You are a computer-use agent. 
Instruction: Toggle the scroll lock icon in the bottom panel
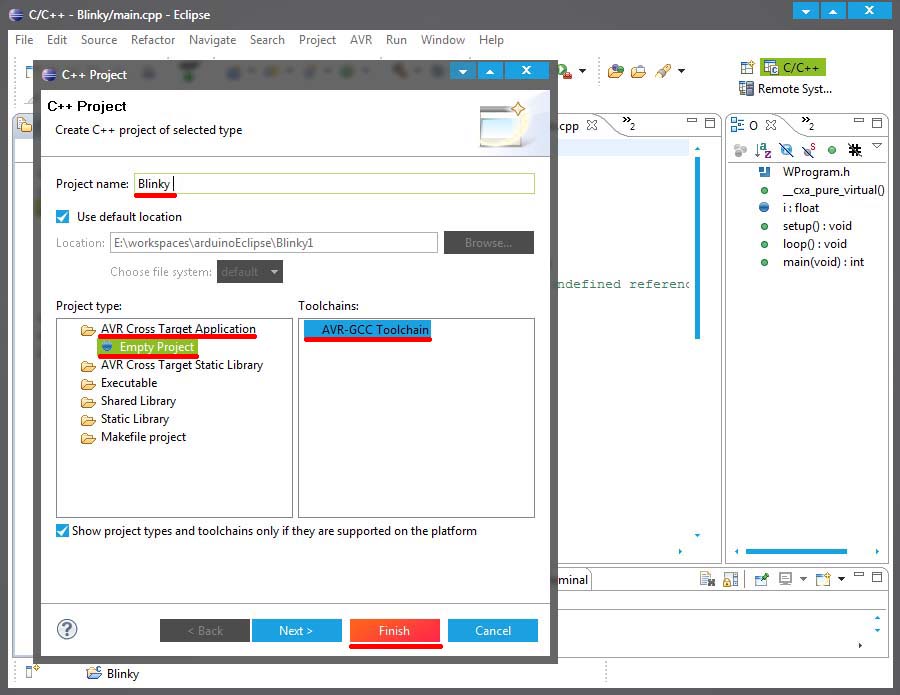[x=730, y=579]
